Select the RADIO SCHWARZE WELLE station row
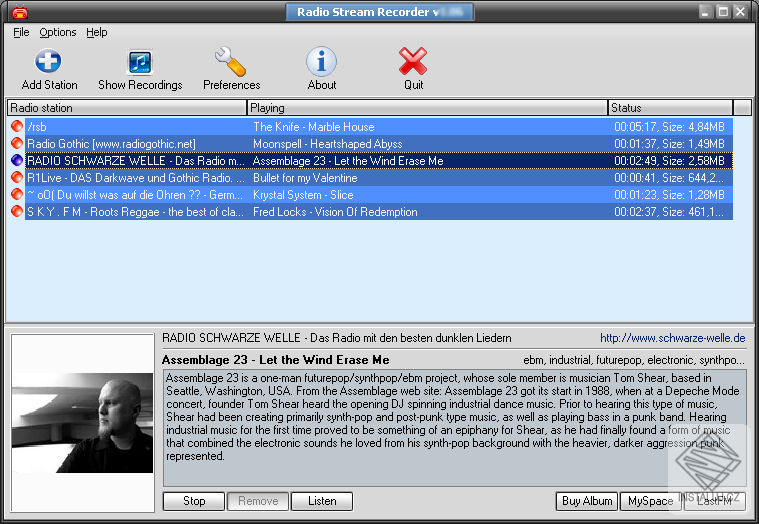Image resolution: width=759 pixels, height=524 pixels. pyautogui.click(x=379, y=161)
